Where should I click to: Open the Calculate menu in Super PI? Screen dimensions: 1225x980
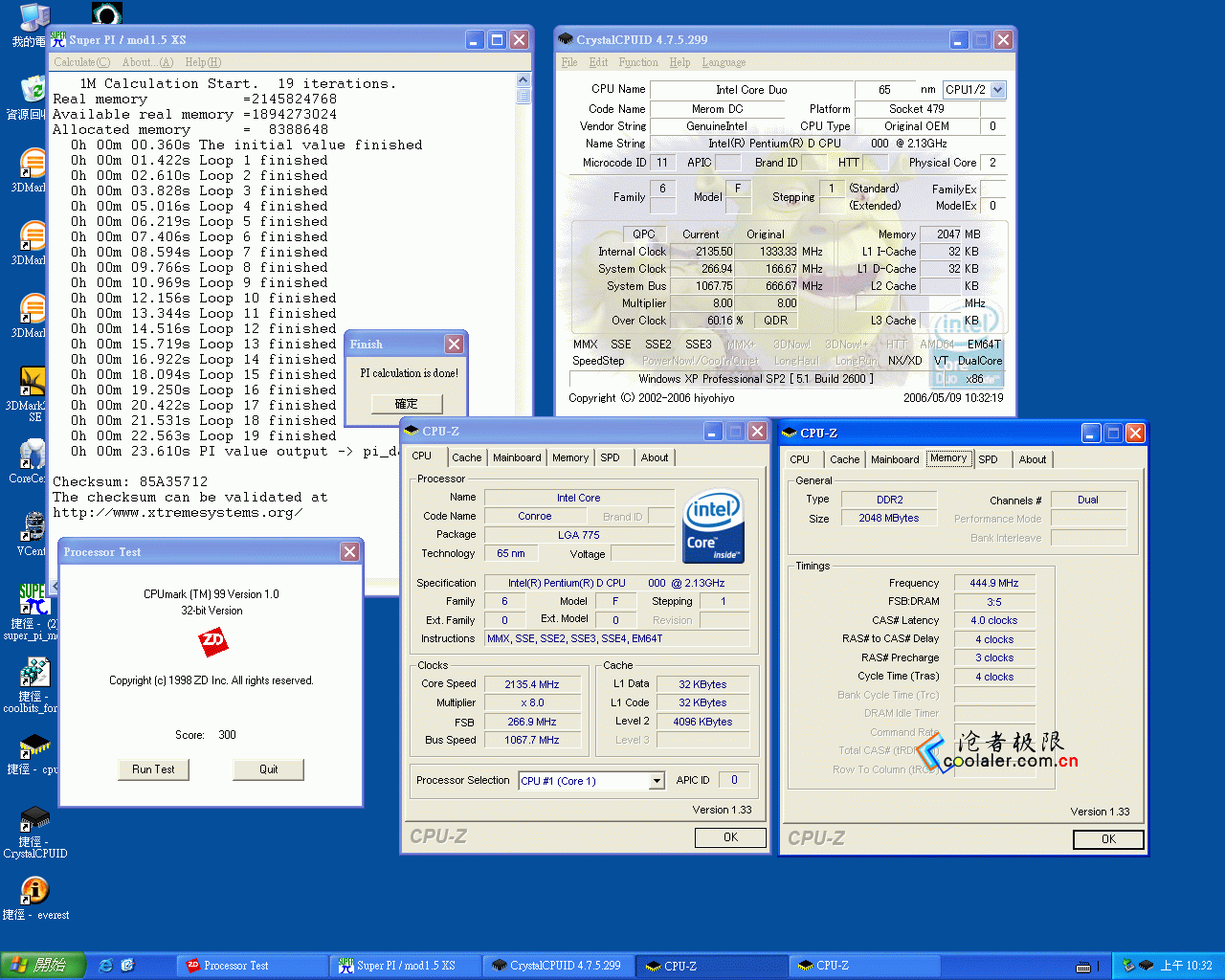(x=81, y=62)
